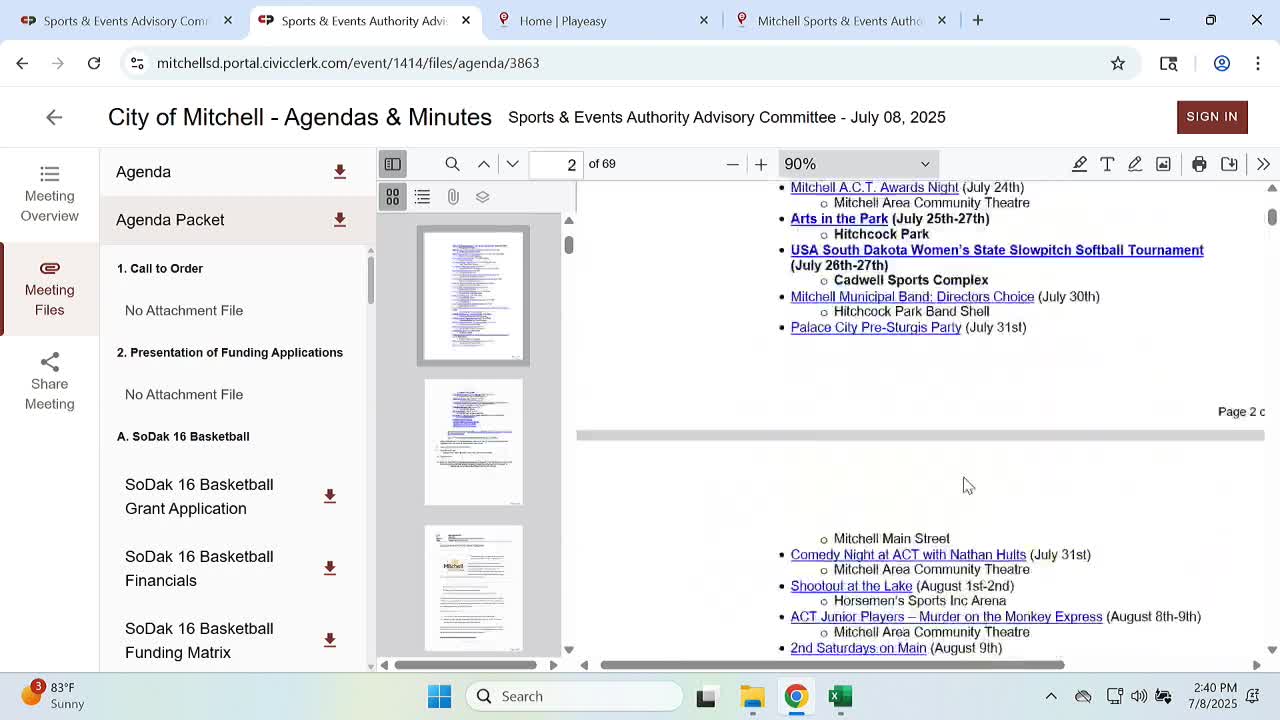Select the add text tool
Screen dimensions: 1280x720
pyautogui.click(x=1107, y=164)
